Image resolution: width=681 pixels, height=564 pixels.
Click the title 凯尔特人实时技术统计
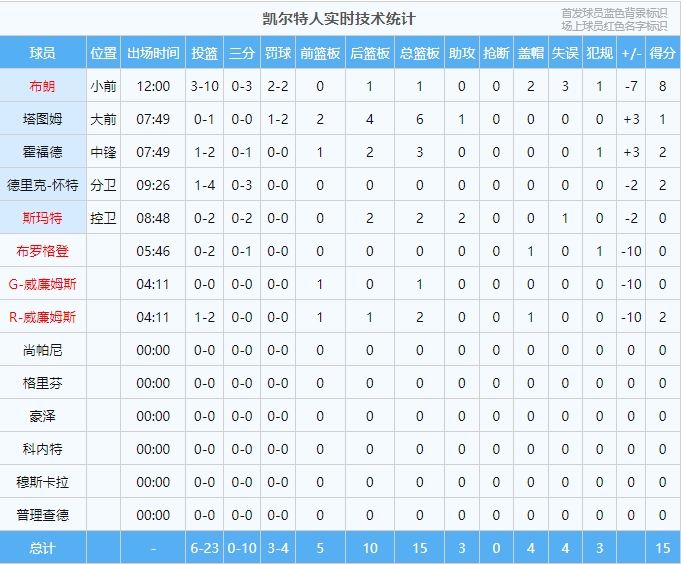[x=339, y=19]
